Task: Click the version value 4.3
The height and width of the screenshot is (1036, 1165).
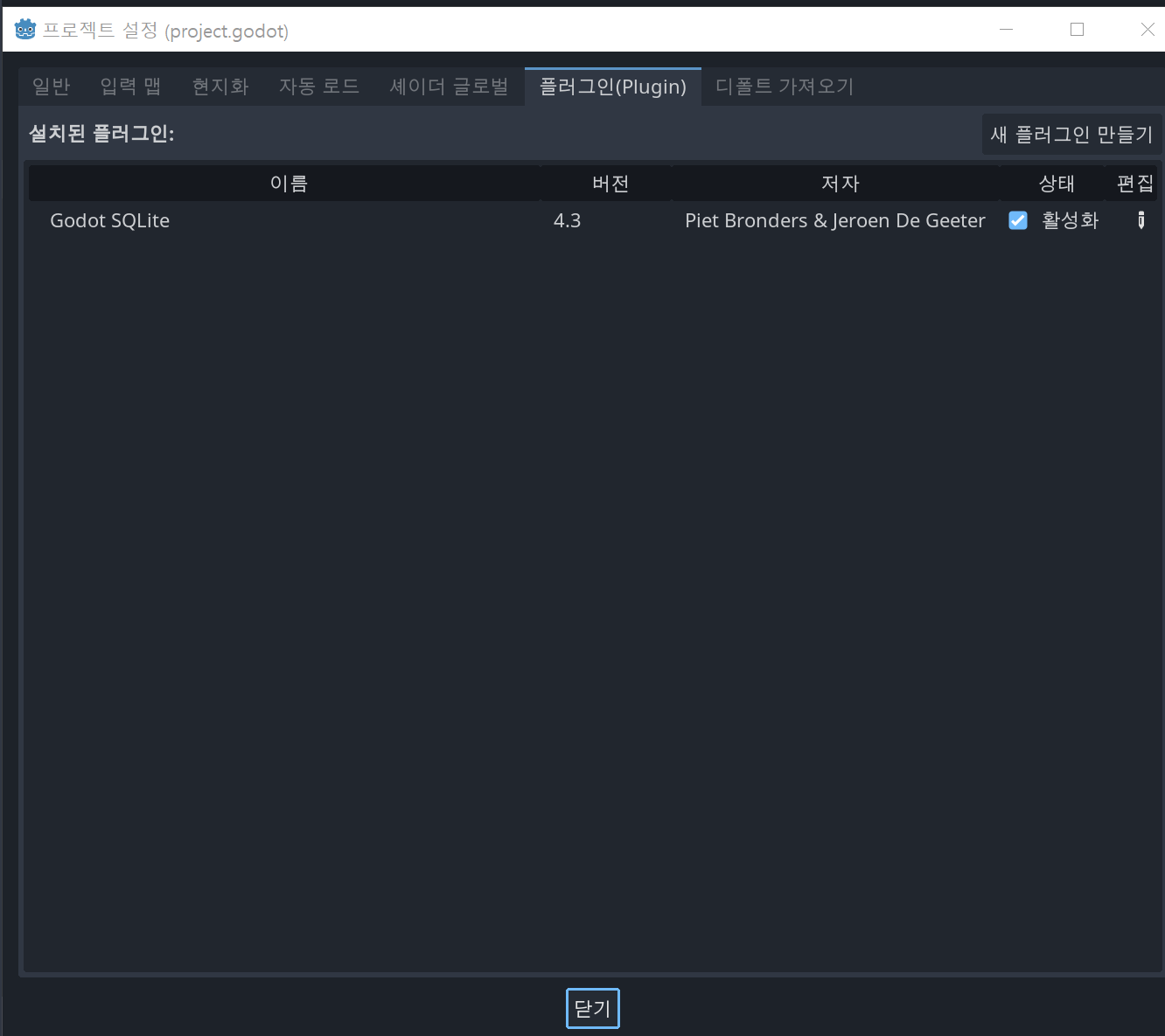Action: (x=567, y=220)
